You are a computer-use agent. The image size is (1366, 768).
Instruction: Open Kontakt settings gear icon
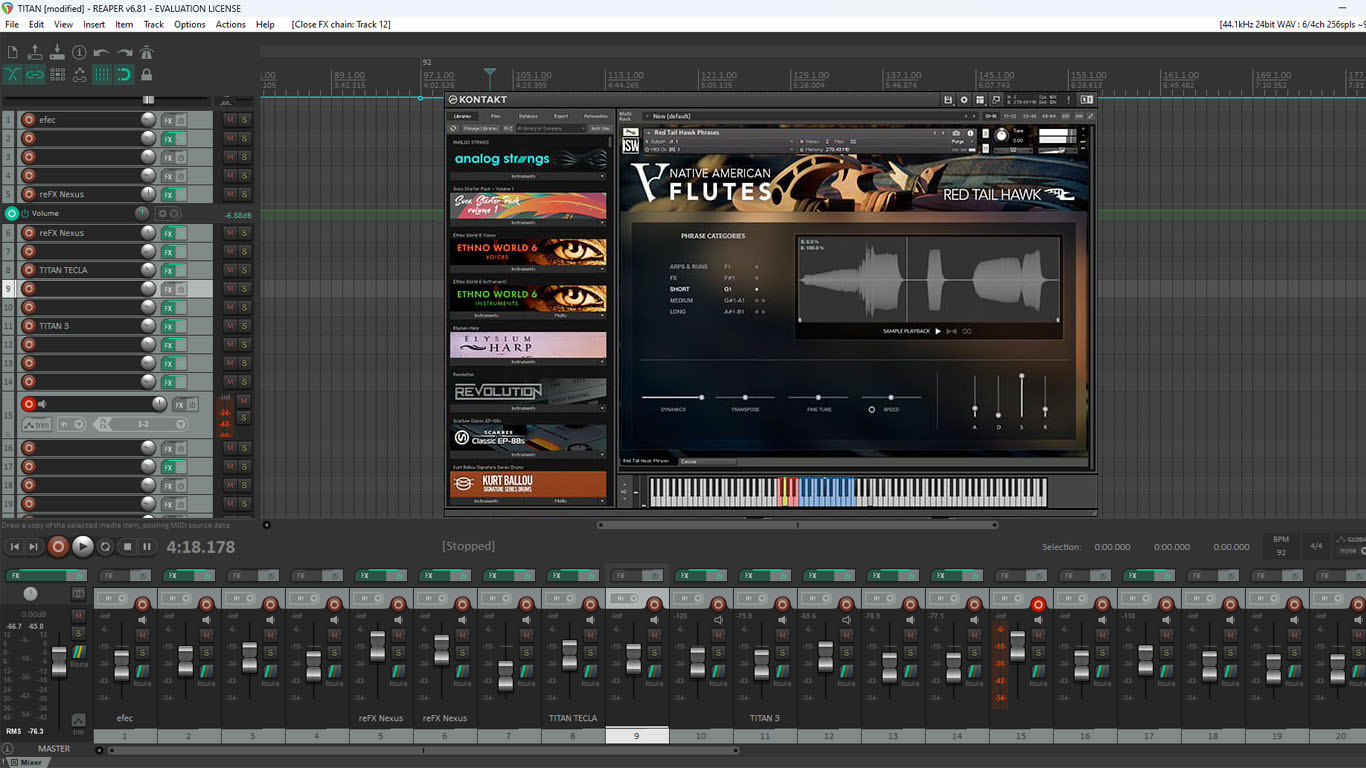[964, 99]
